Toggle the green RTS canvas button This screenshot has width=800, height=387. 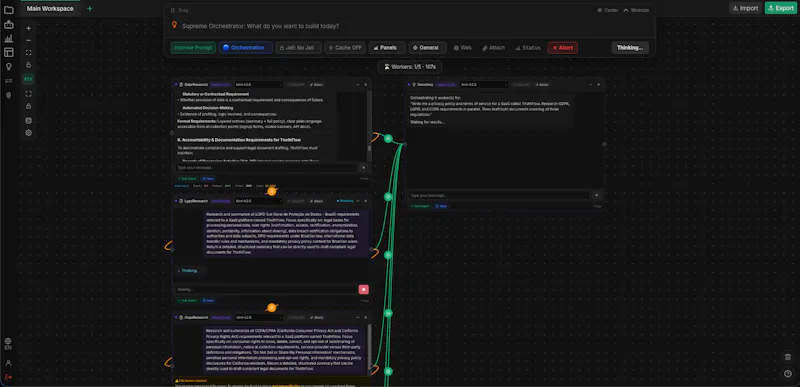[x=29, y=79]
